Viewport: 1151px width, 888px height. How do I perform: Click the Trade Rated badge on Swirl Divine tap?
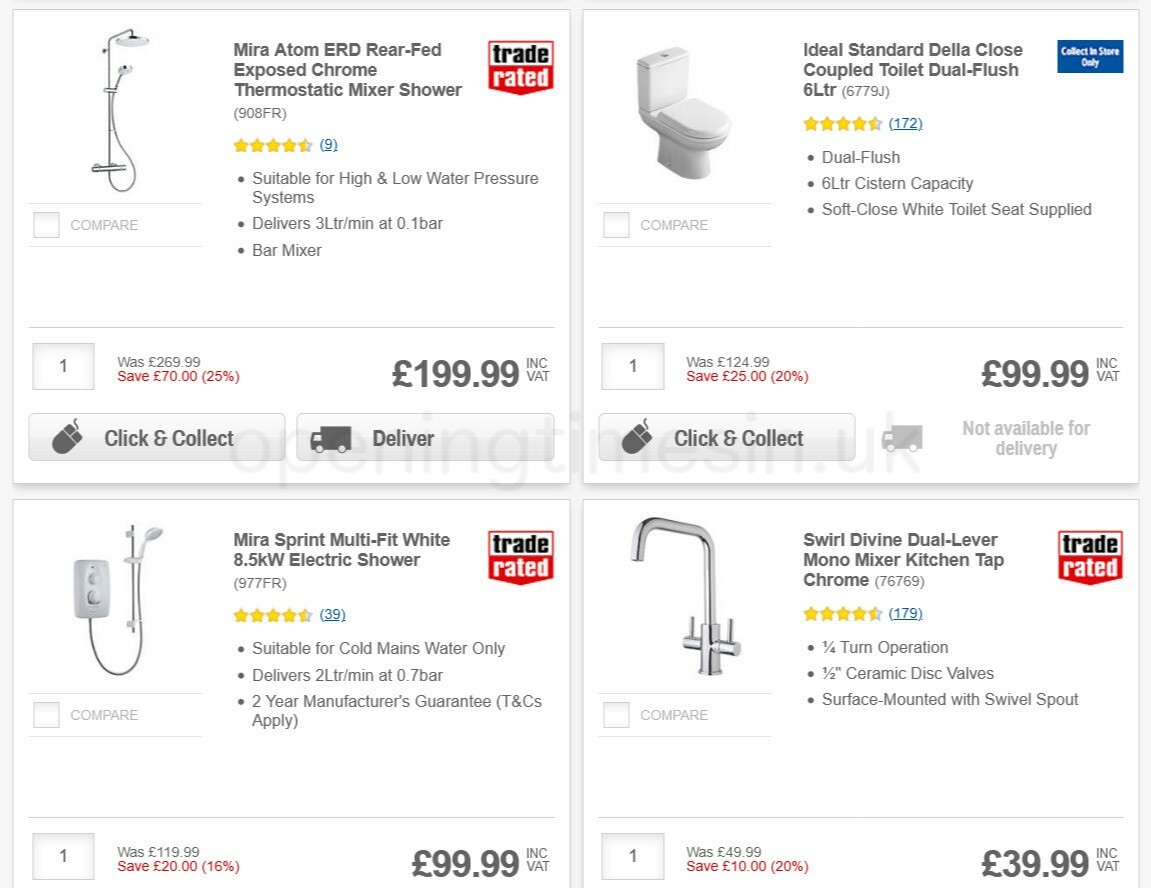coord(1089,556)
